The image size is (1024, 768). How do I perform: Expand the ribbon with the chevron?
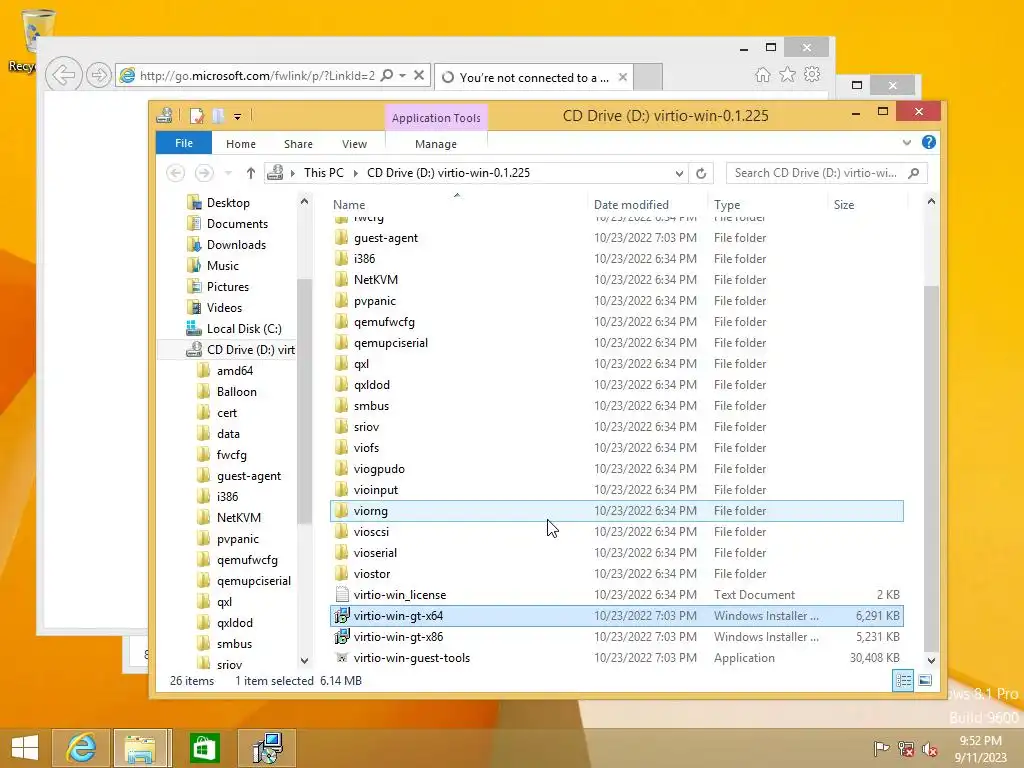[906, 142]
